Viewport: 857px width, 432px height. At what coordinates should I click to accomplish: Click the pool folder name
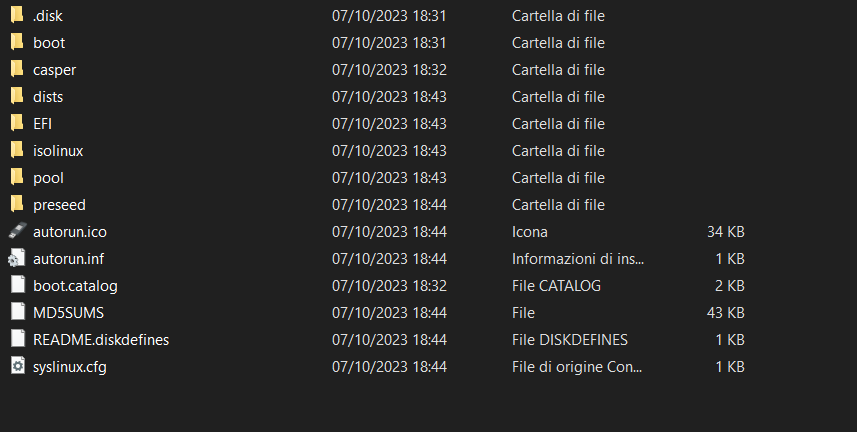coord(48,178)
